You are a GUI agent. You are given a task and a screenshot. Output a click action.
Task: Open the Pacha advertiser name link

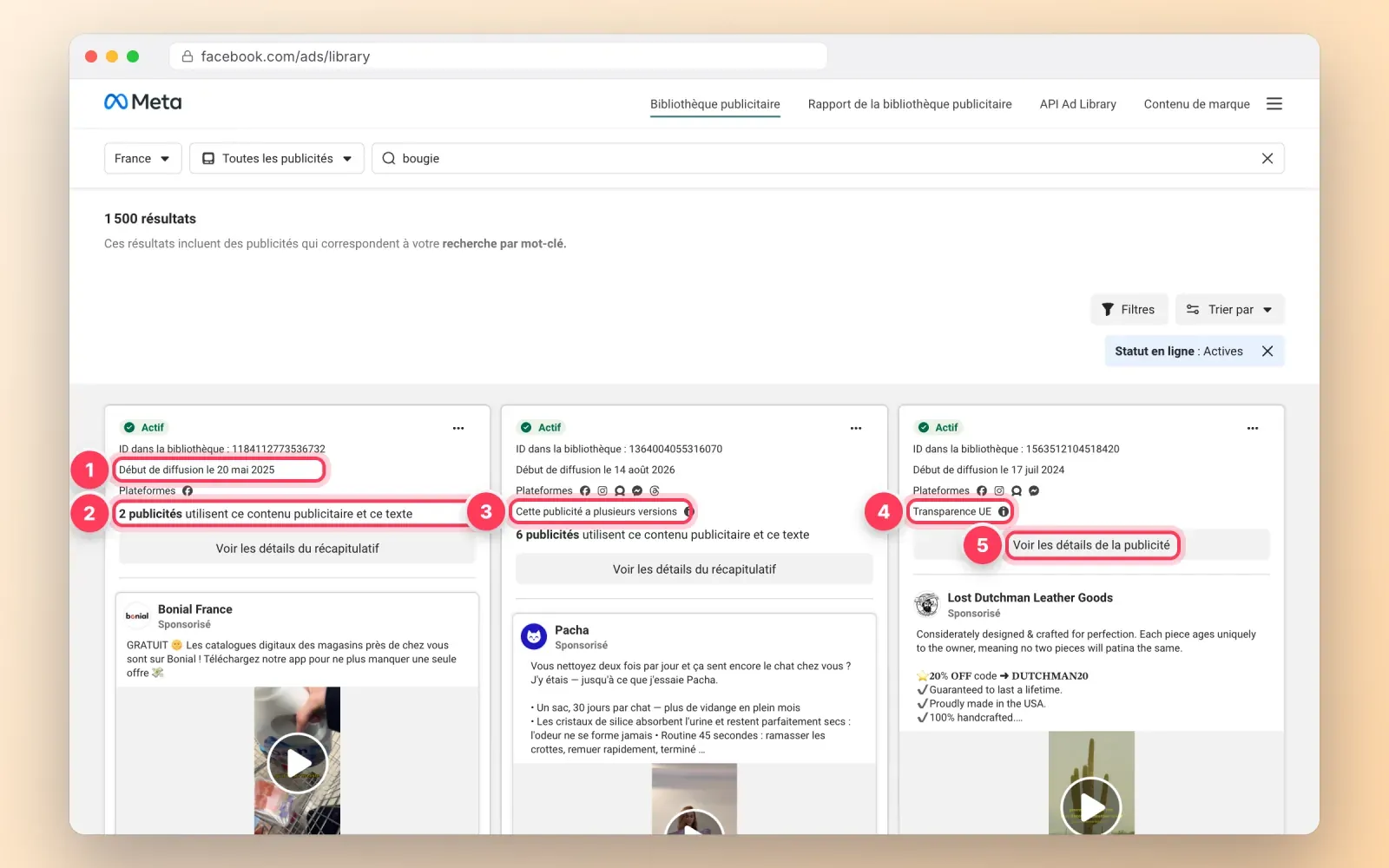(571, 630)
